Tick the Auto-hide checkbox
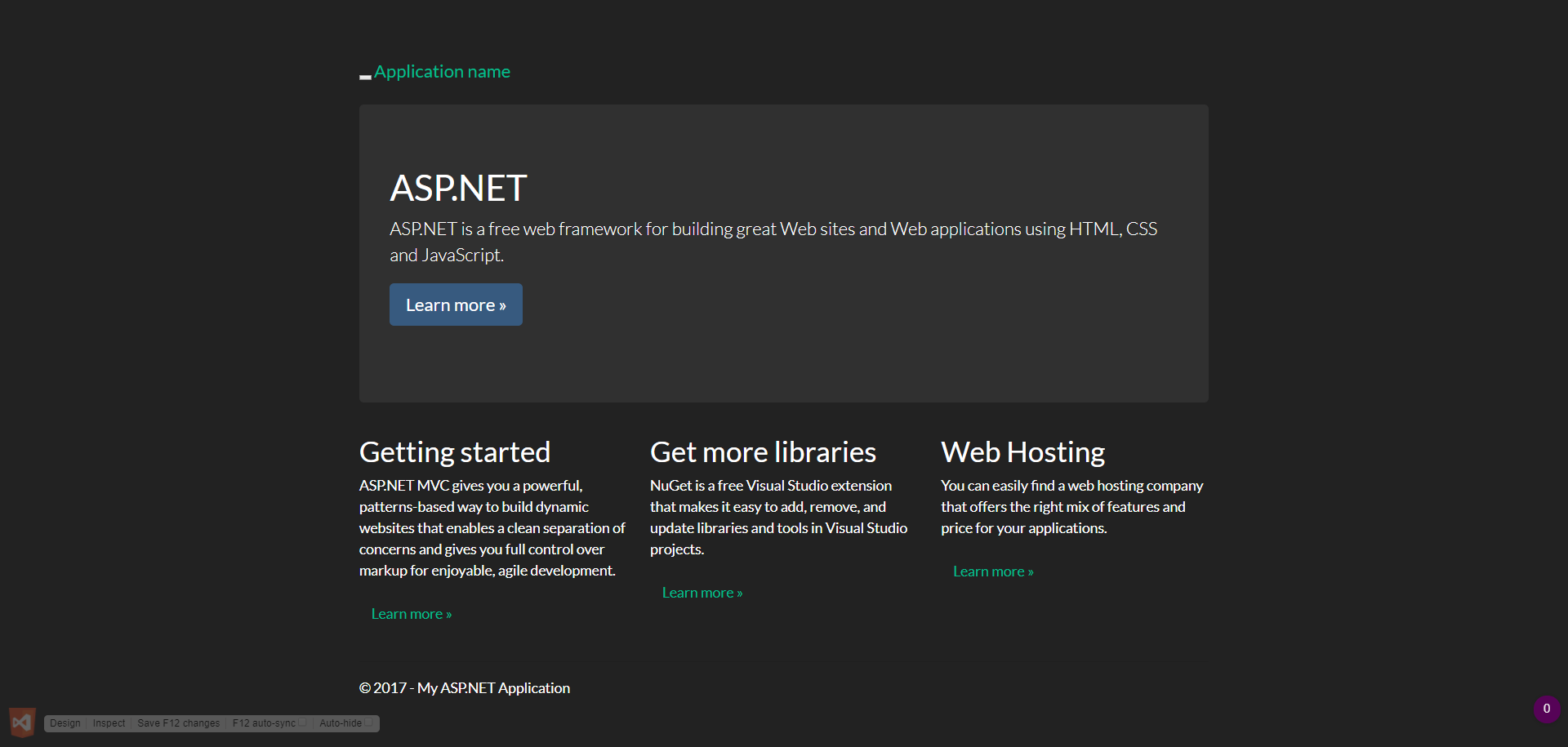This screenshot has width=1568, height=747. (369, 723)
